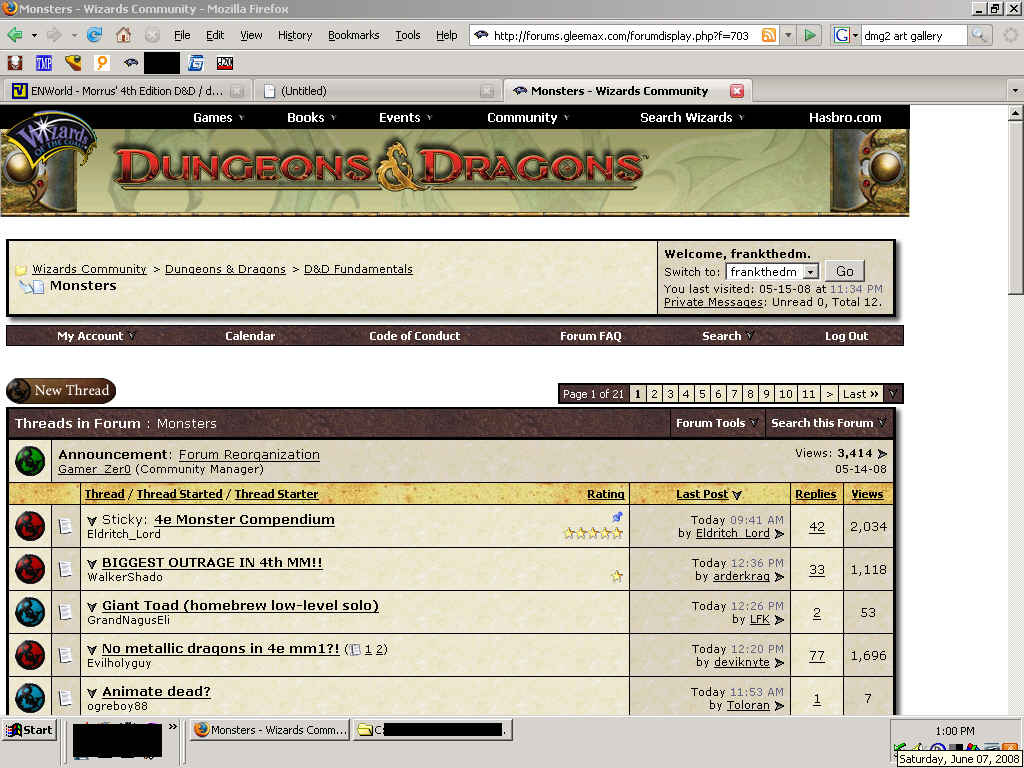Click Firefox icon in taskbar Monsters window button
This screenshot has height=768, width=1024.
click(201, 729)
